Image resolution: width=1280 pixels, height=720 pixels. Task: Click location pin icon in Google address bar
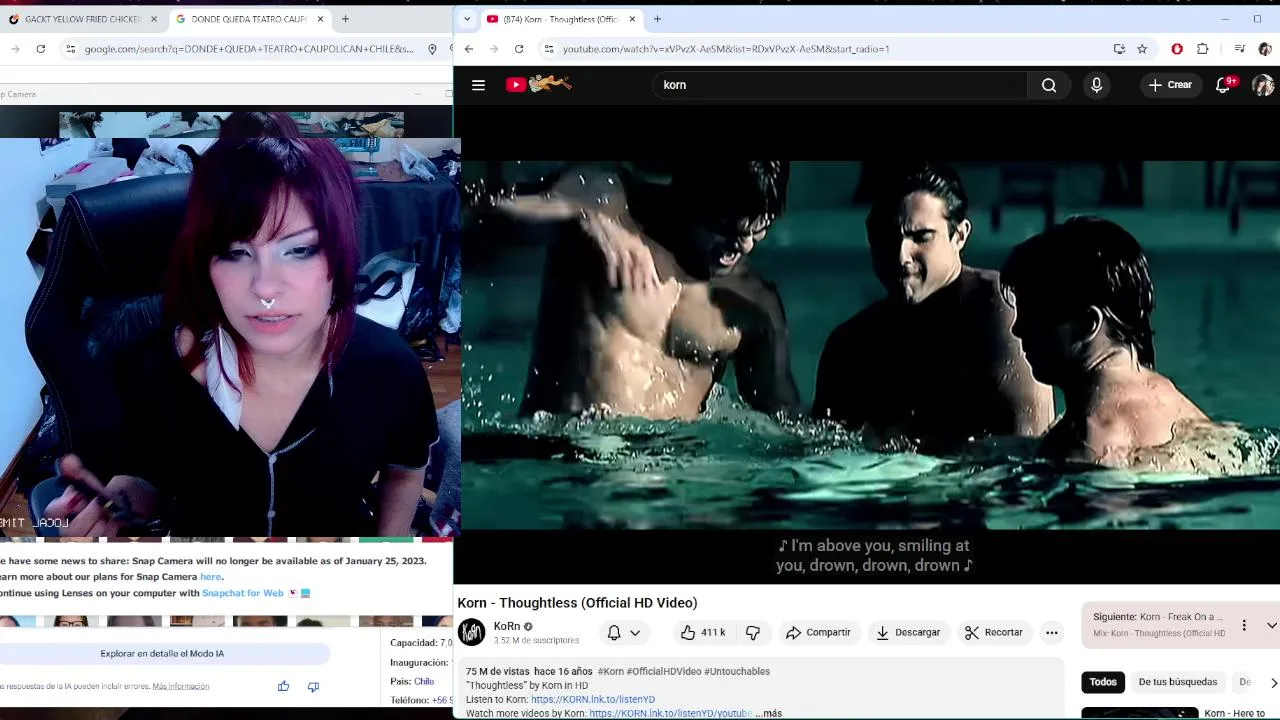point(432,49)
